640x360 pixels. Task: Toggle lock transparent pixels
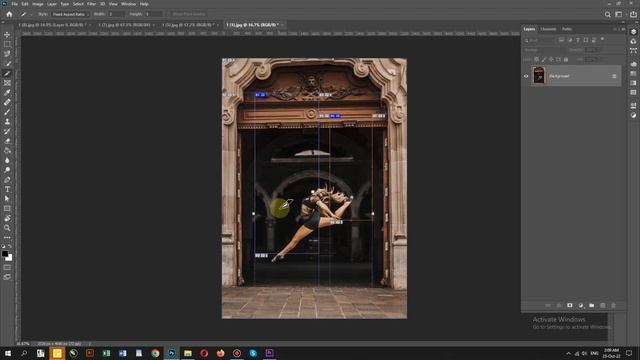(x=536, y=60)
